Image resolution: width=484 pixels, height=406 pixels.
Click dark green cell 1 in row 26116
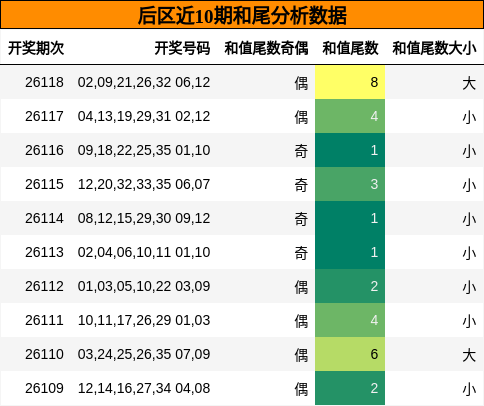pyautogui.click(x=350, y=150)
